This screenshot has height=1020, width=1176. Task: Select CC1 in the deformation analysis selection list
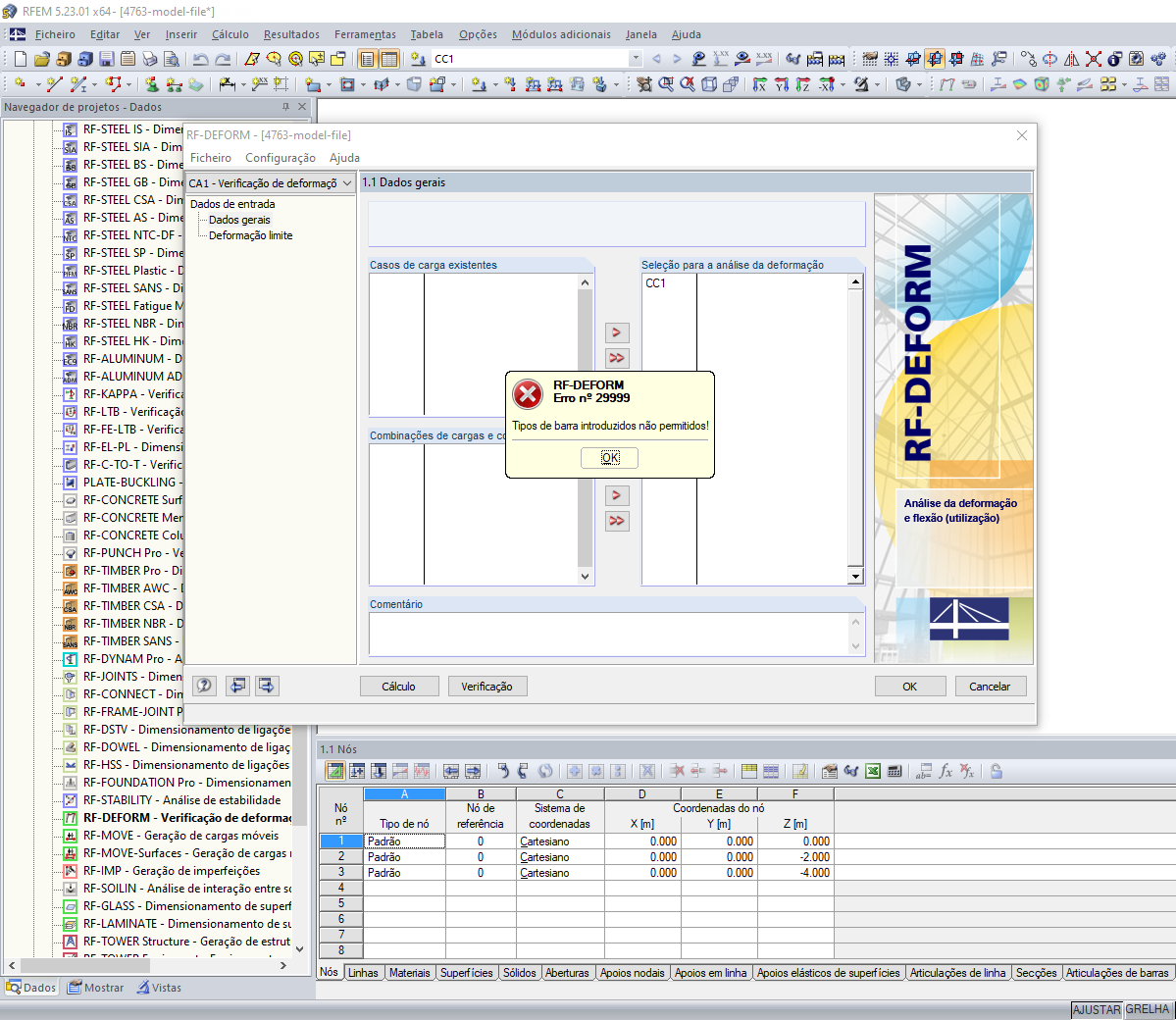point(655,283)
